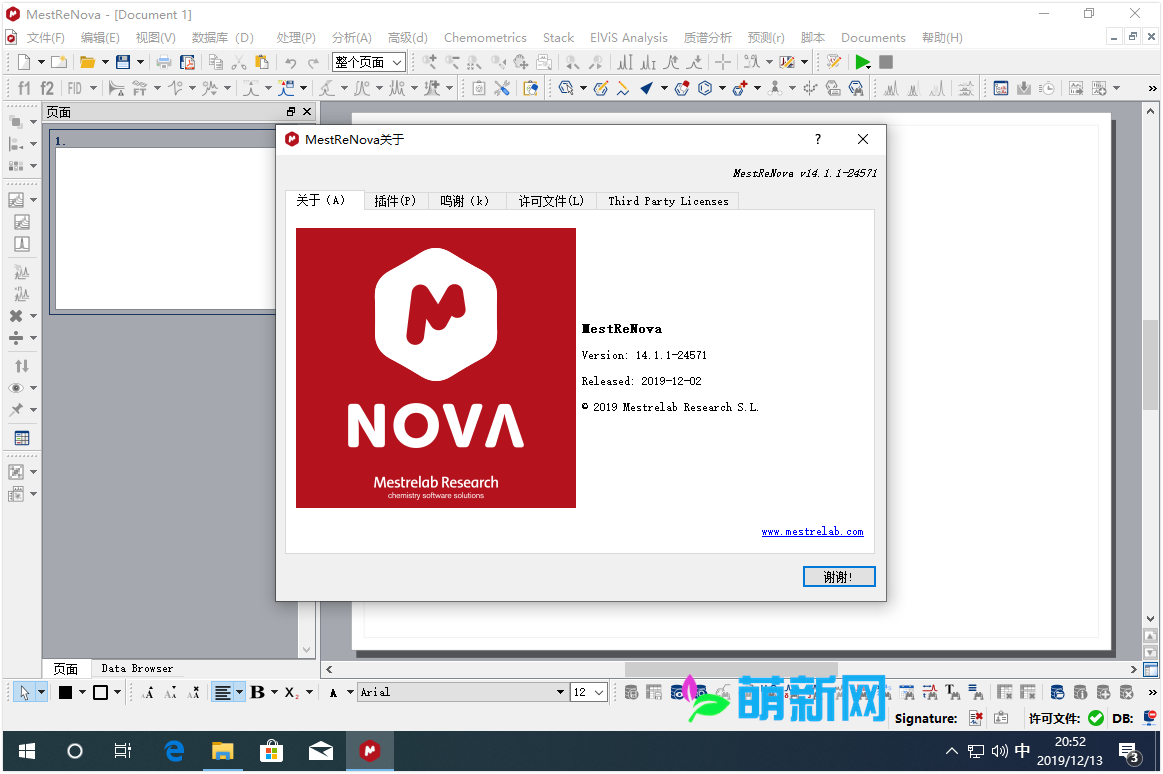Click the 谢谢! button to dismiss dialog
This screenshot has height=774, width=1163.
[x=839, y=577]
